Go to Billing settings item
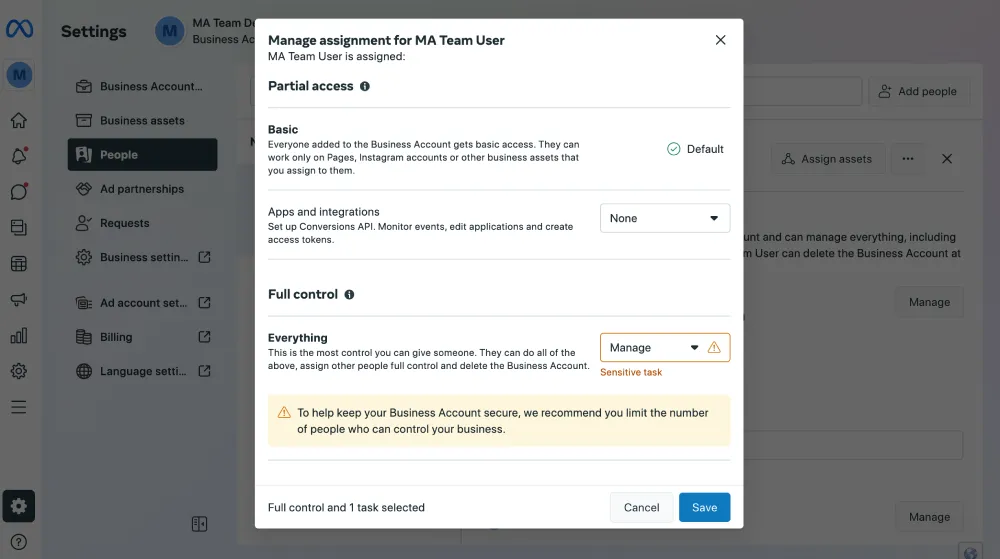The width and height of the screenshot is (1000, 559). point(116,337)
